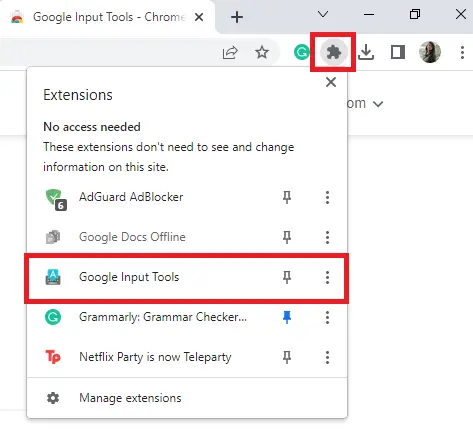The width and height of the screenshot is (473, 445).
Task: Click the share page icon
Action: pyautogui.click(x=230, y=52)
